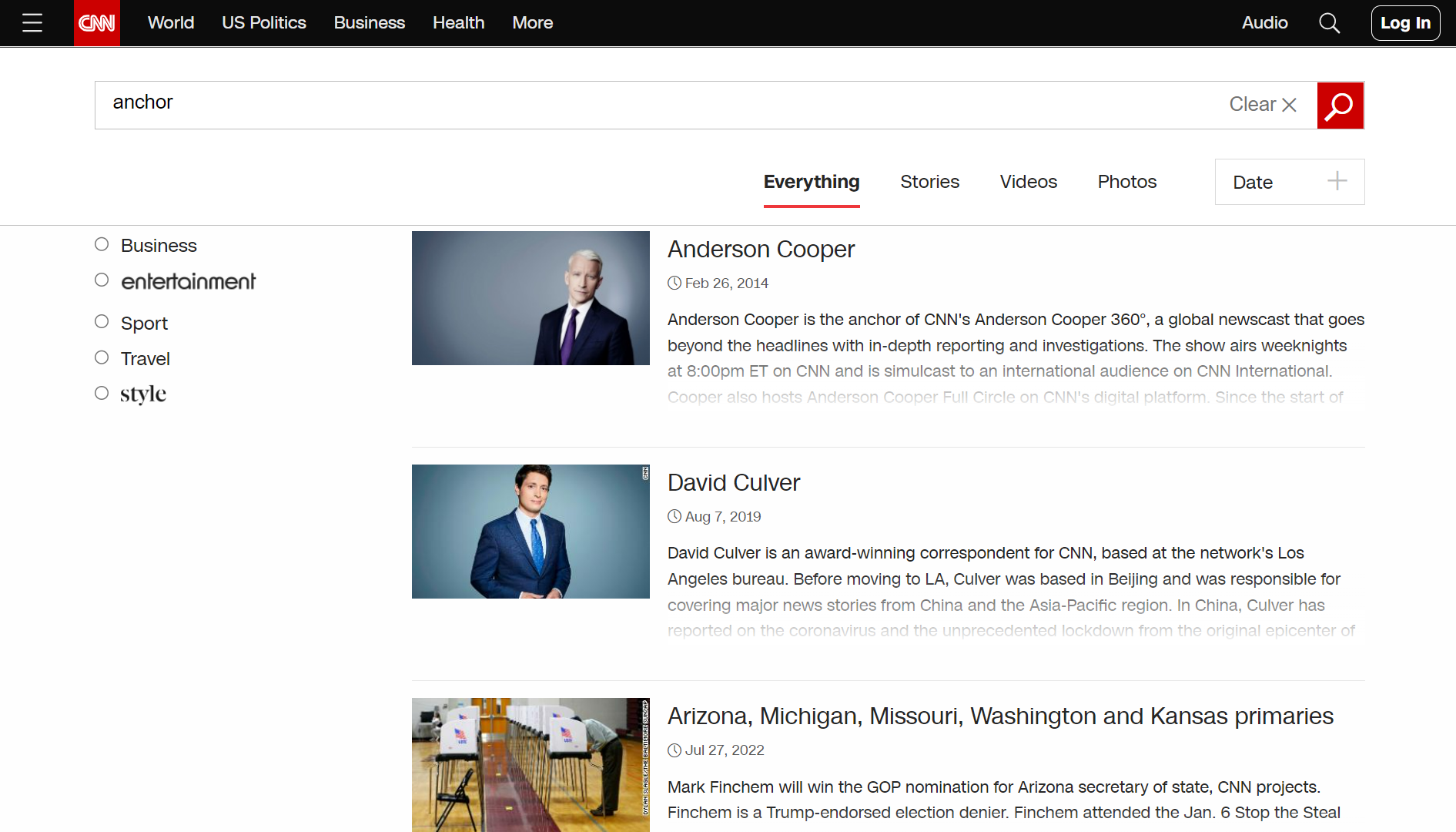Click the Feb 26, 2014 date text
1456x832 pixels.
(x=726, y=283)
